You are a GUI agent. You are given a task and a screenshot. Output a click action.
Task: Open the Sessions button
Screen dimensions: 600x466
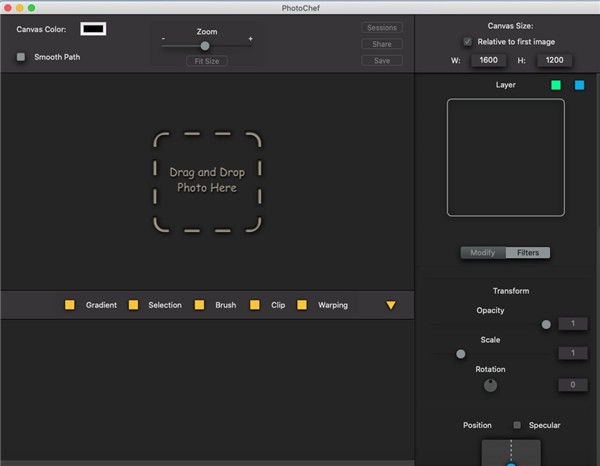pyautogui.click(x=382, y=28)
